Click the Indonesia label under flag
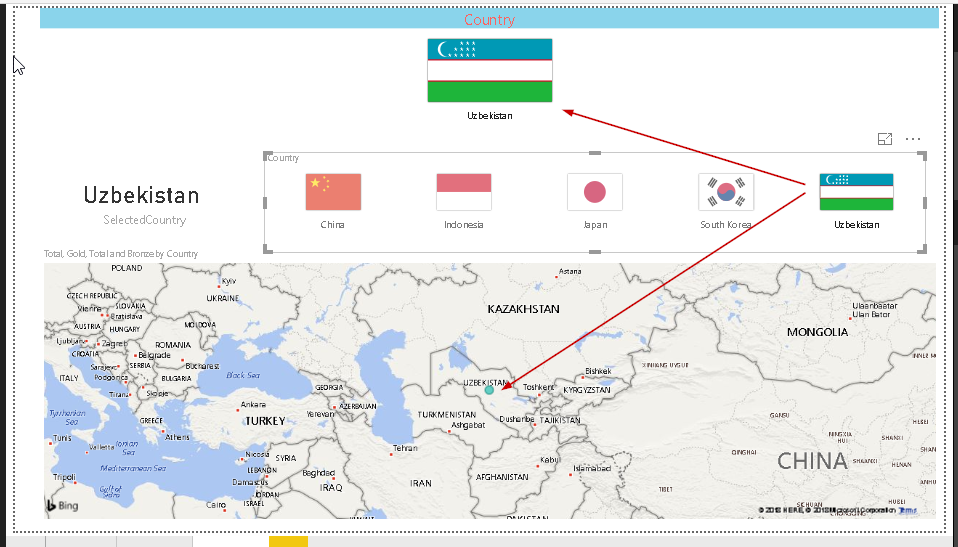Viewport: 958px width, 547px height. tap(464, 225)
